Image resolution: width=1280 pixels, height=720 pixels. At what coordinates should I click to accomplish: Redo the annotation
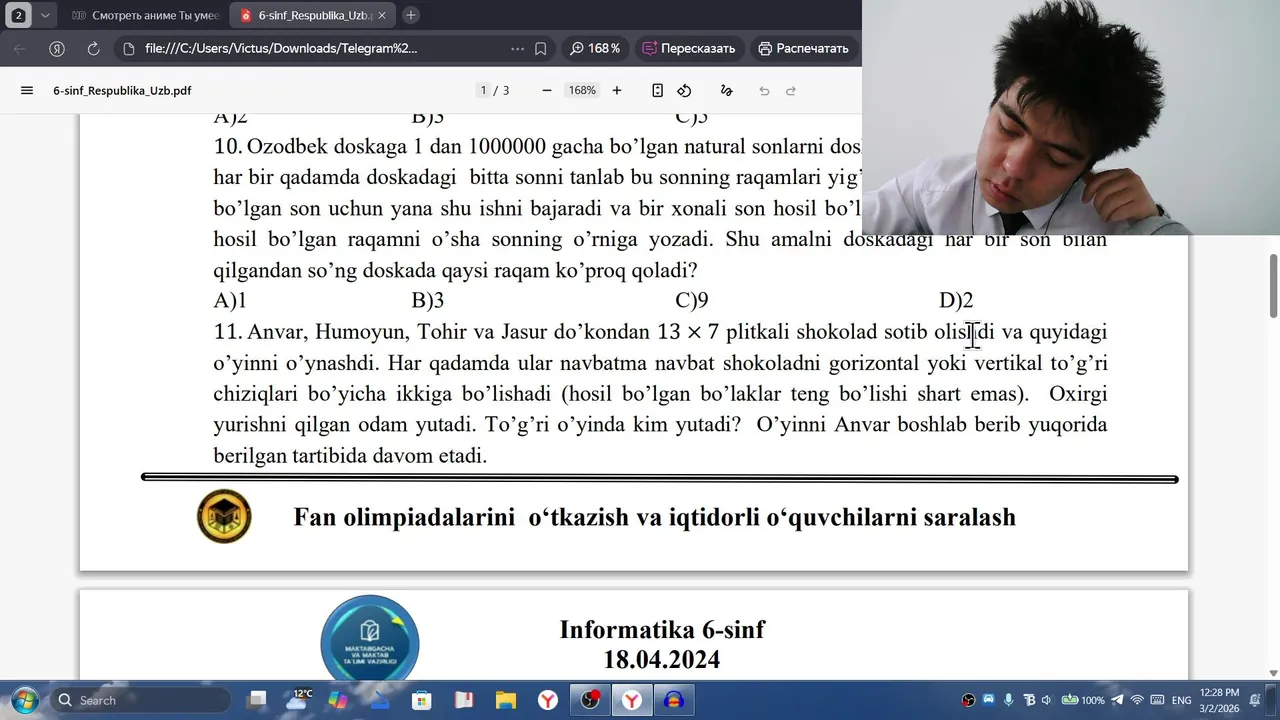pyautogui.click(x=791, y=90)
